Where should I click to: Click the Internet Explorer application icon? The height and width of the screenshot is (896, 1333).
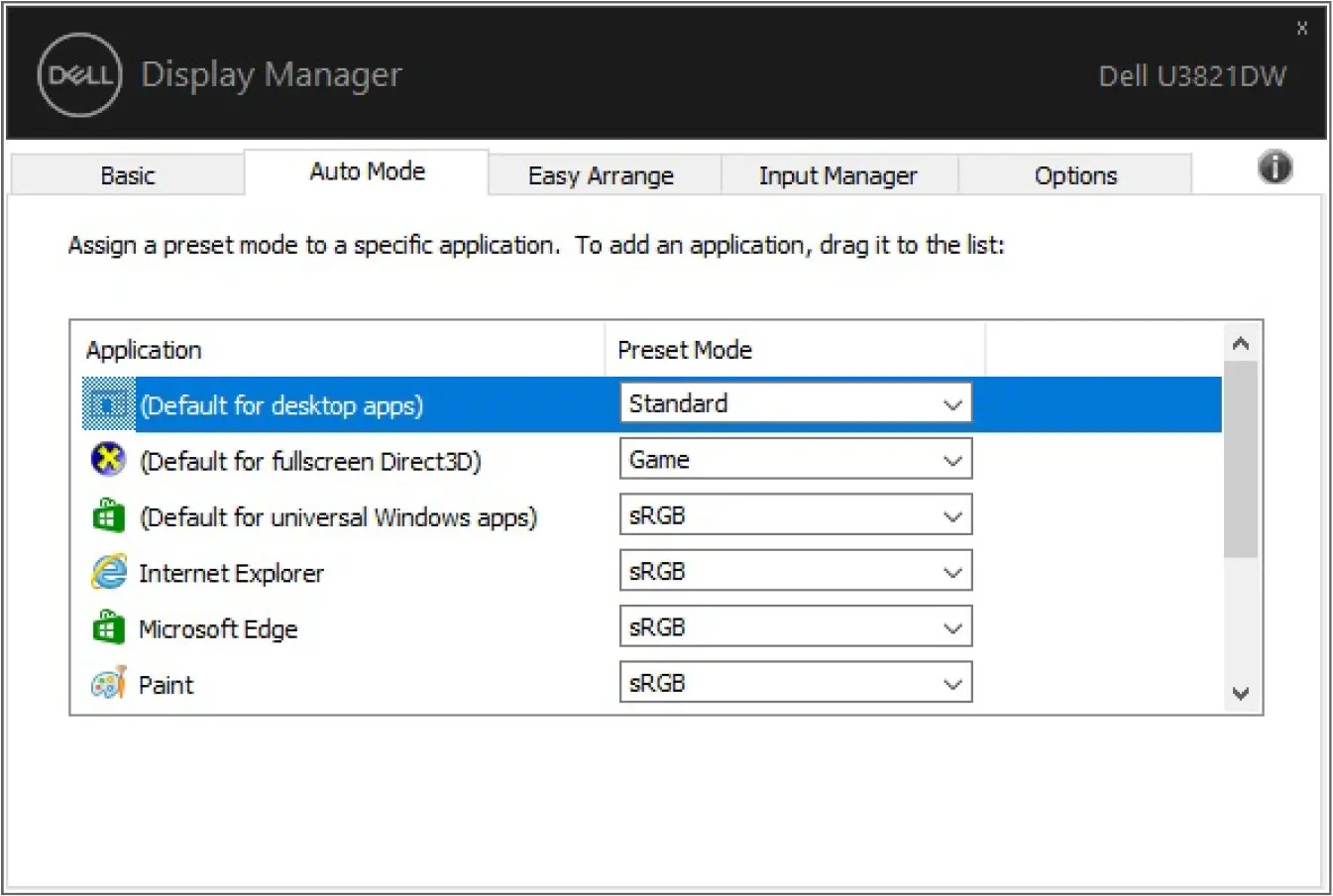(107, 572)
